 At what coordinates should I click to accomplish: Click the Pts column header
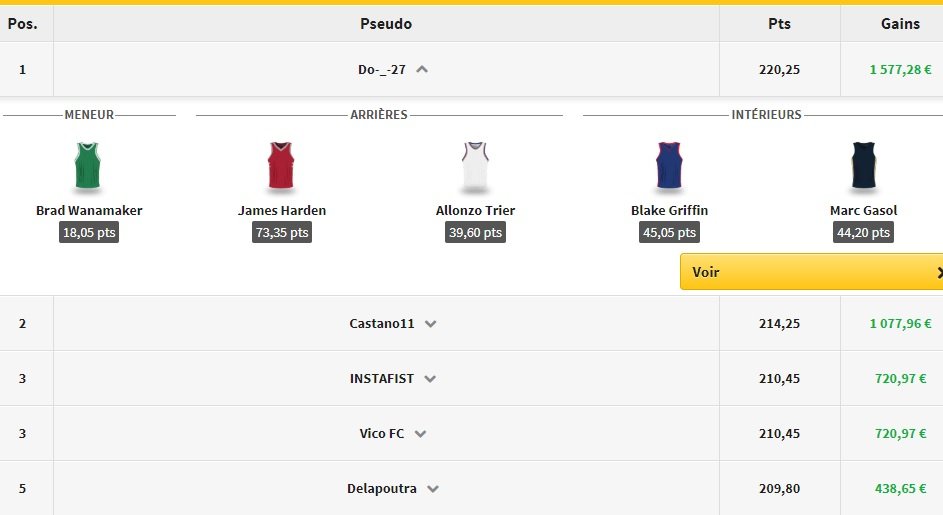779,24
